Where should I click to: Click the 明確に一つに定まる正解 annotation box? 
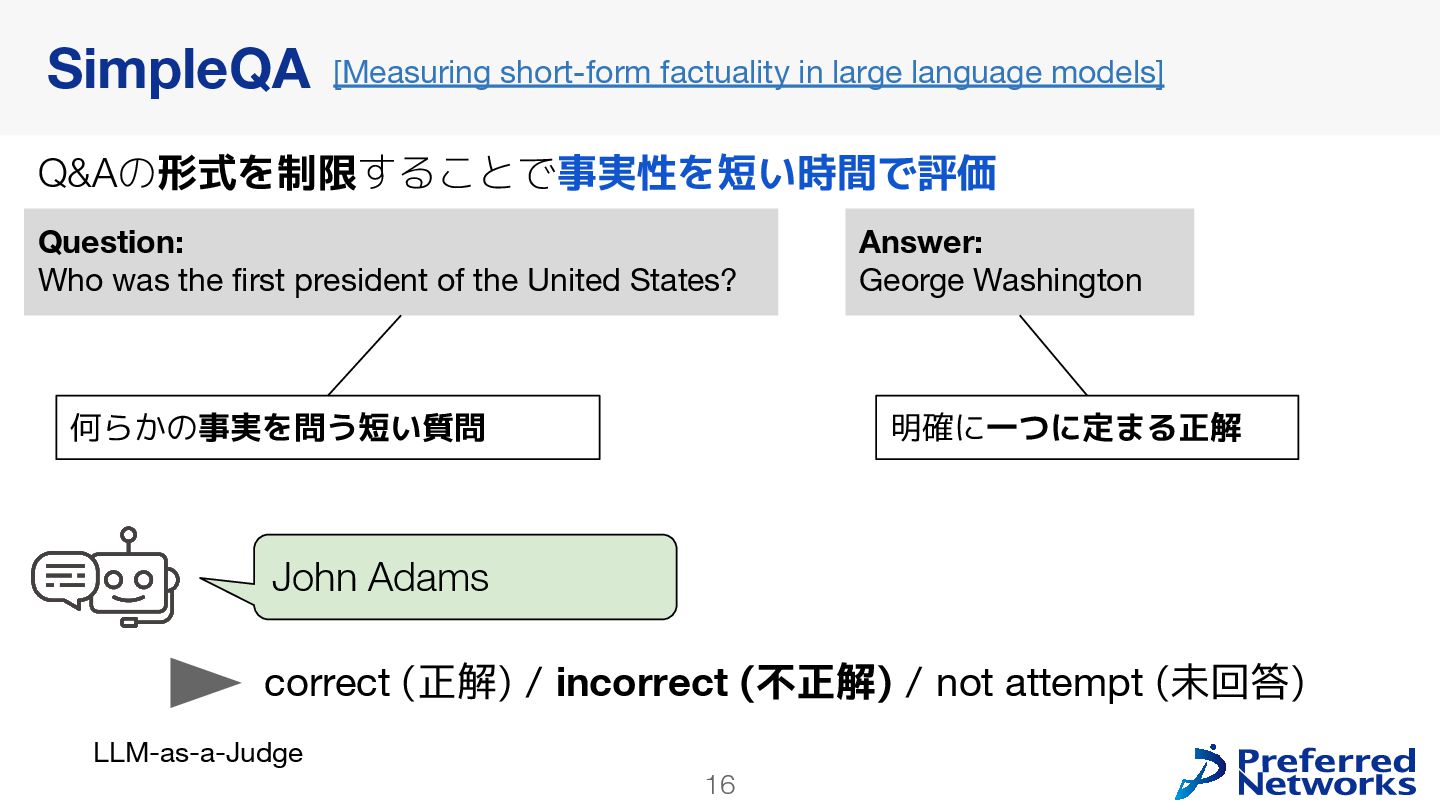click(1087, 427)
